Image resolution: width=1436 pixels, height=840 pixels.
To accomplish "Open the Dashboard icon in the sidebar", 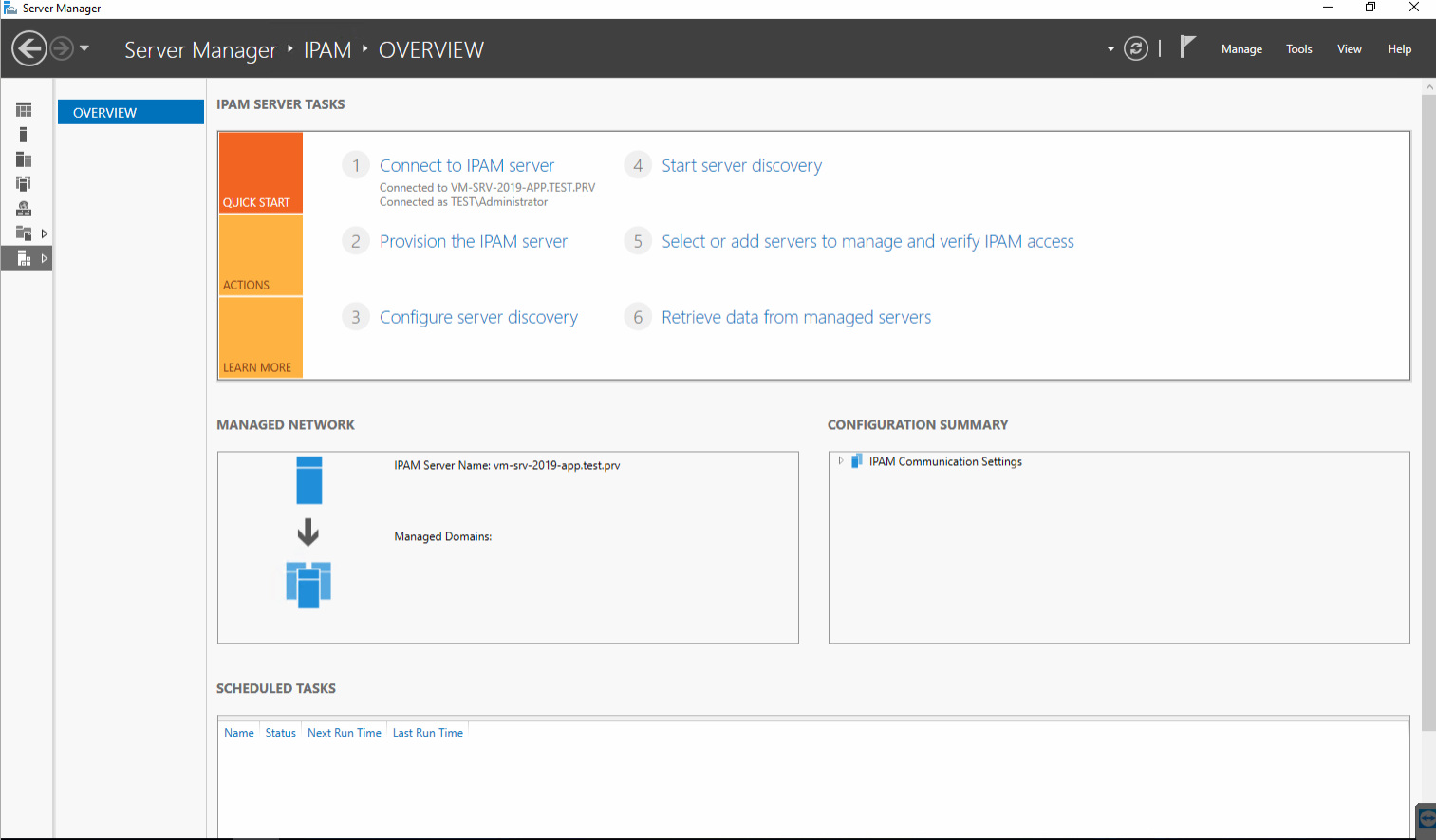I will coord(24,110).
